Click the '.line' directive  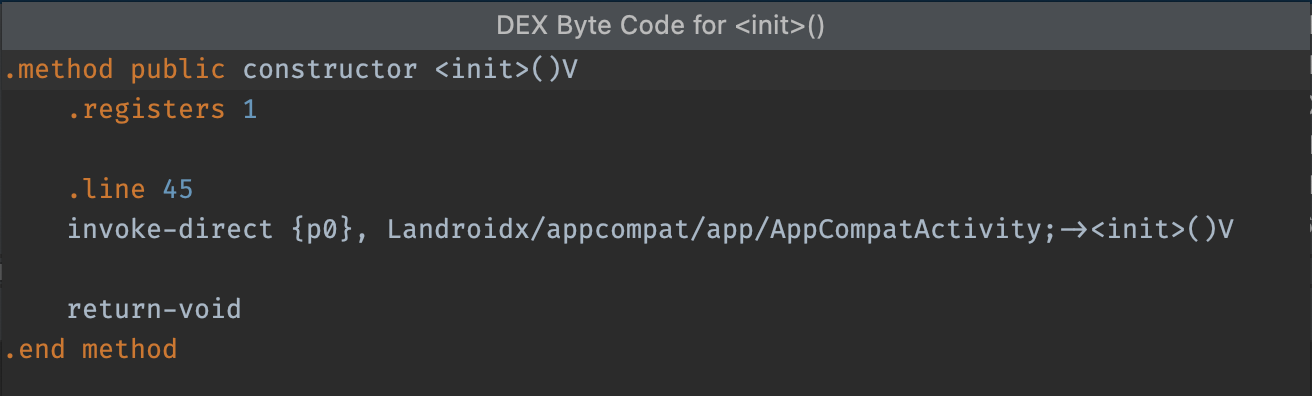tap(106, 189)
